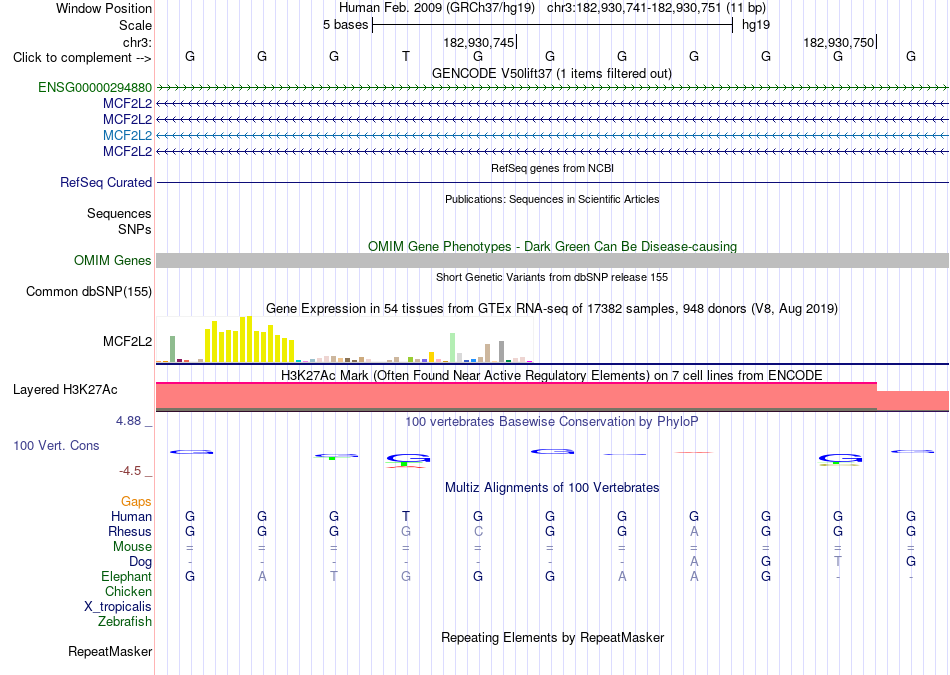Select the Human species label
The image size is (950, 675).
pyautogui.click(x=131, y=516)
